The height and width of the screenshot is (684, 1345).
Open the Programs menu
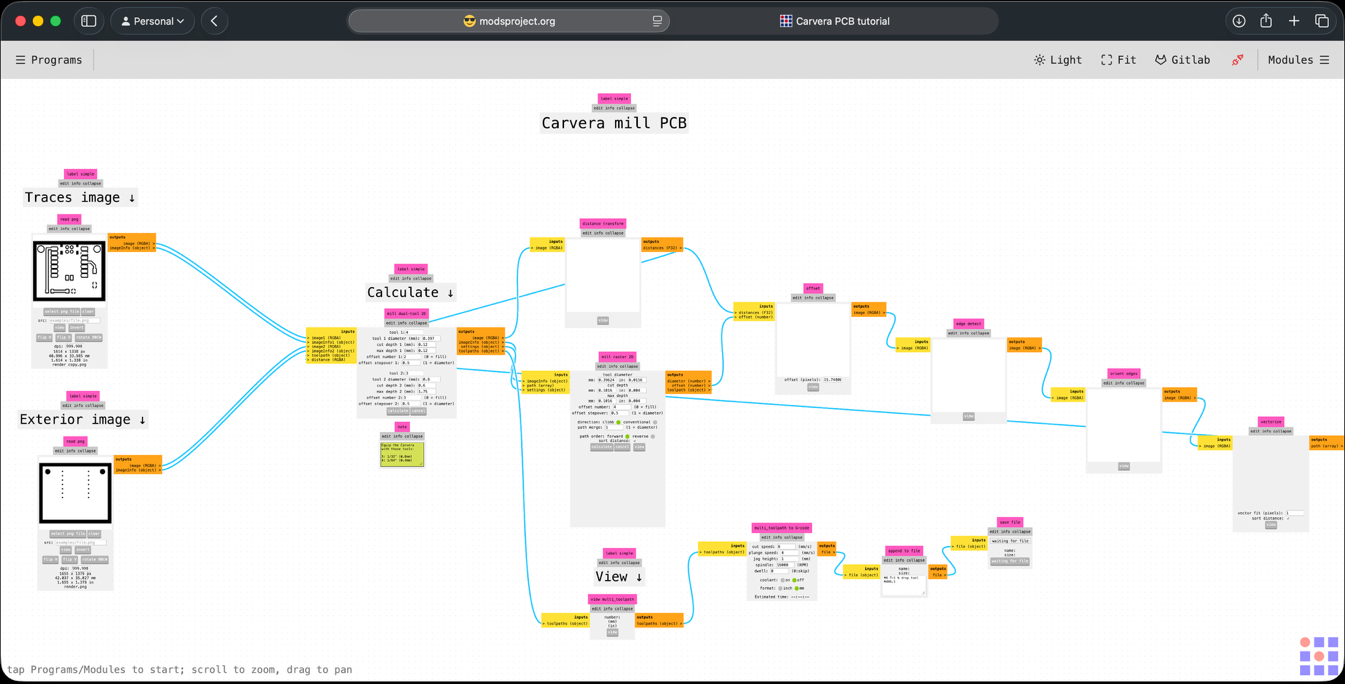tap(49, 60)
